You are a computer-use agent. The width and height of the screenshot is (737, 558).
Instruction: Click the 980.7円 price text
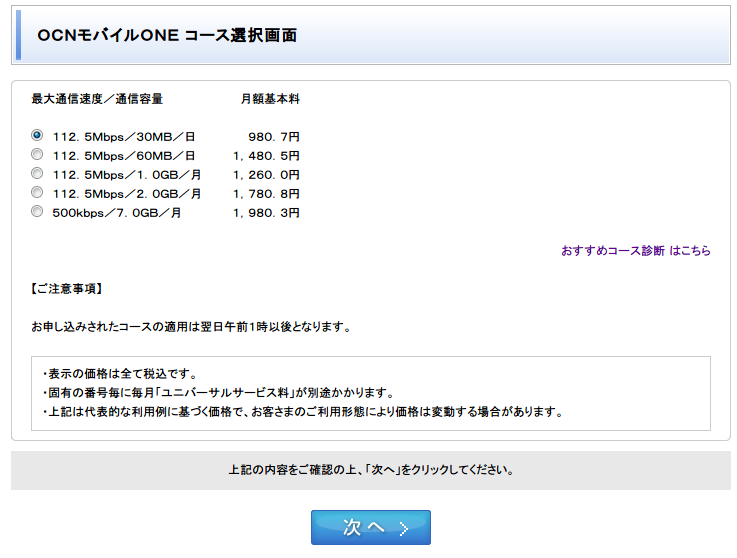click(273, 136)
